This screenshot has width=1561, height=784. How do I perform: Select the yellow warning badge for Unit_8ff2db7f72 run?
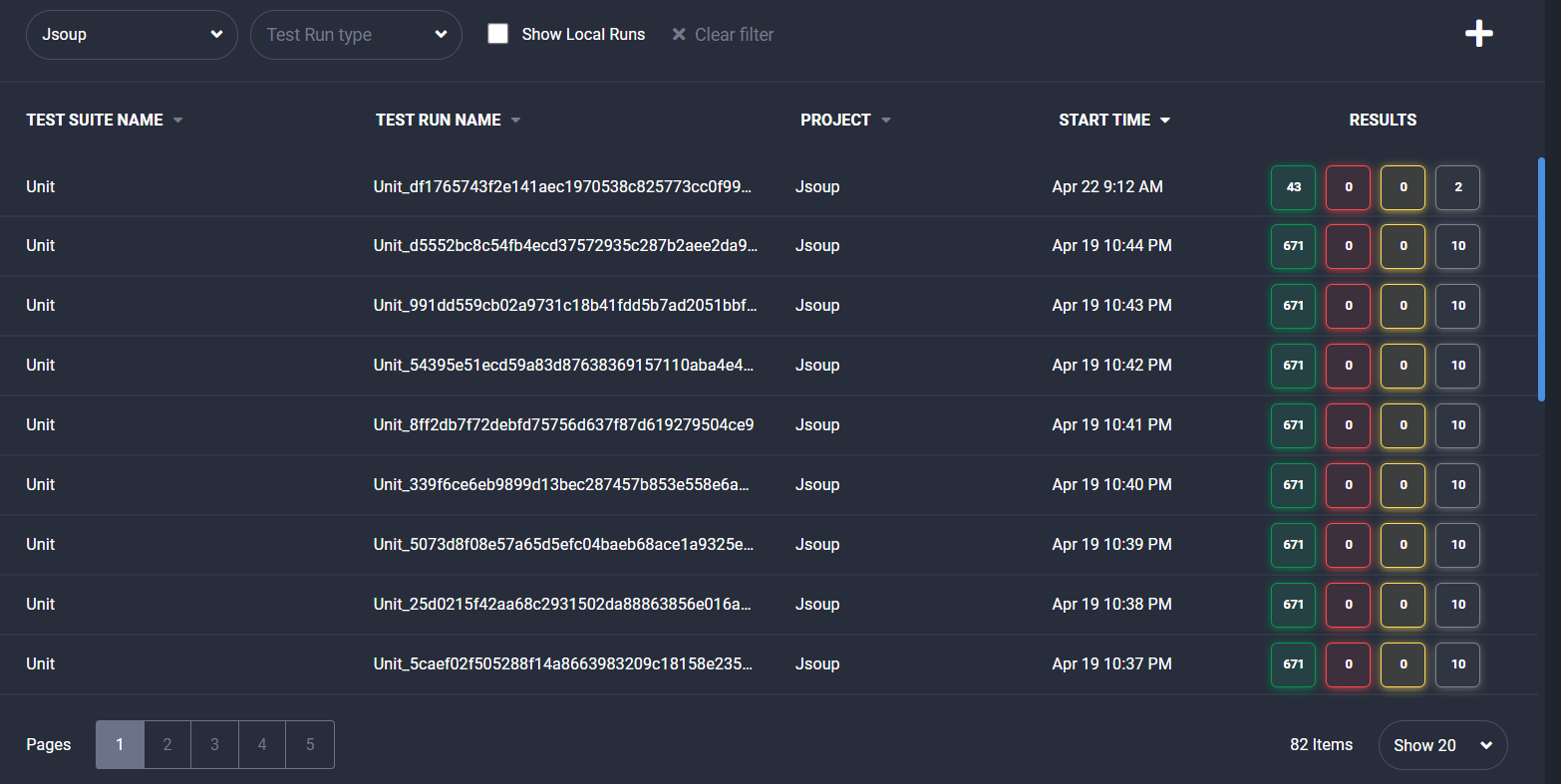pyautogui.click(x=1403, y=425)
